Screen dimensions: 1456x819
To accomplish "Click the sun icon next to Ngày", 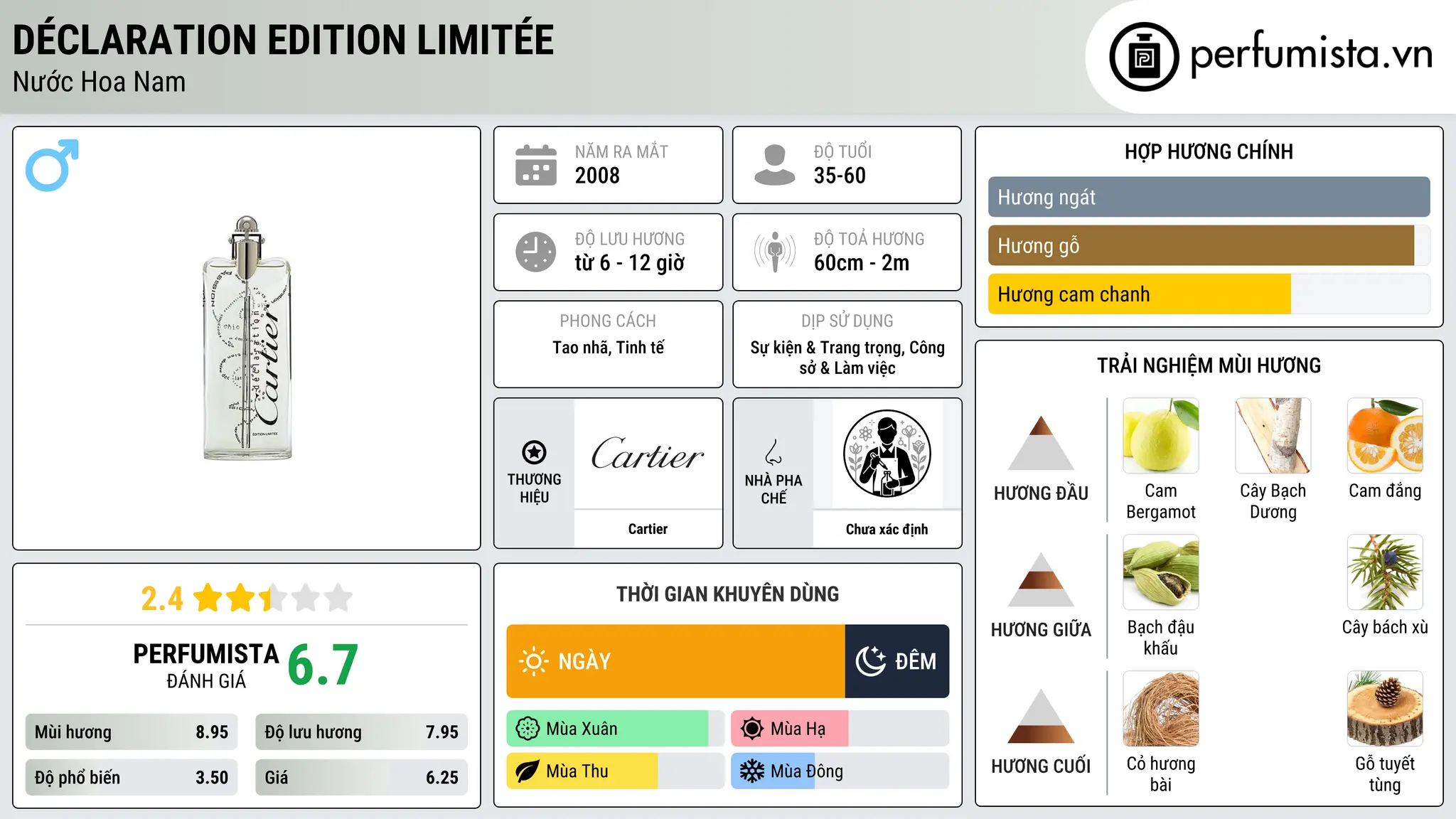I will [533, 661].
